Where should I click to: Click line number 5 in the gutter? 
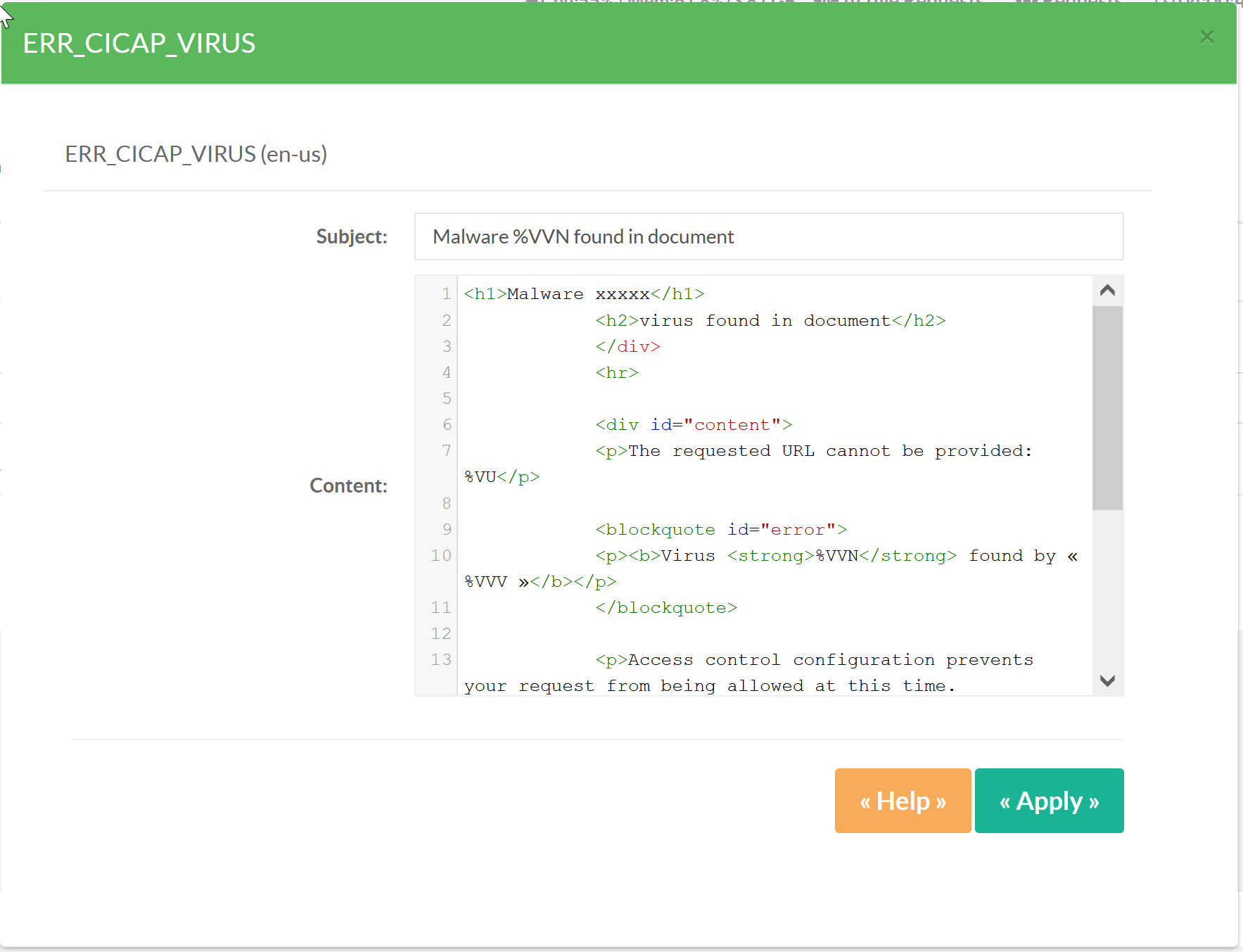446,399
